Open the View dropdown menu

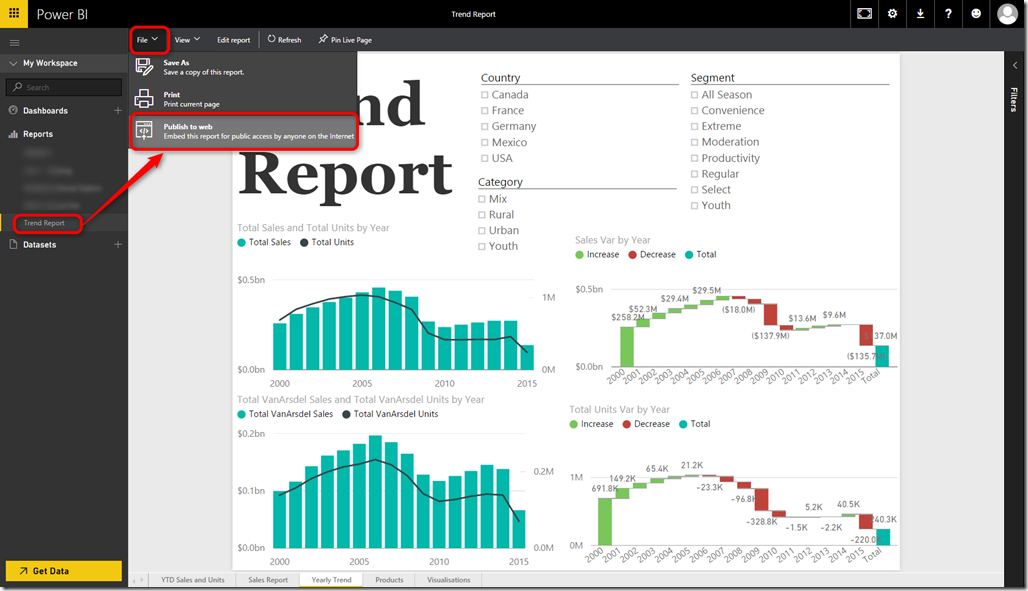coord(187,40)
